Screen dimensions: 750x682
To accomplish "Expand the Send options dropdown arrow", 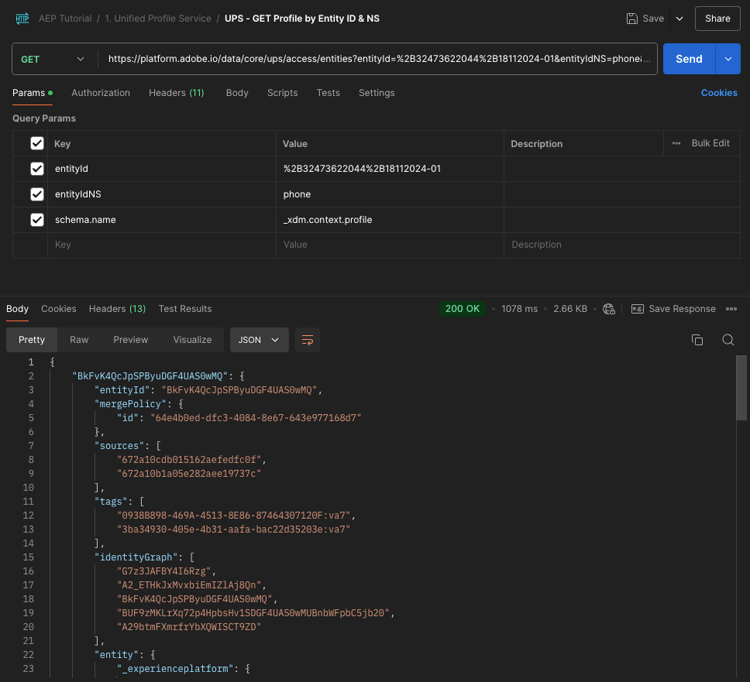I will coord(728,59).
